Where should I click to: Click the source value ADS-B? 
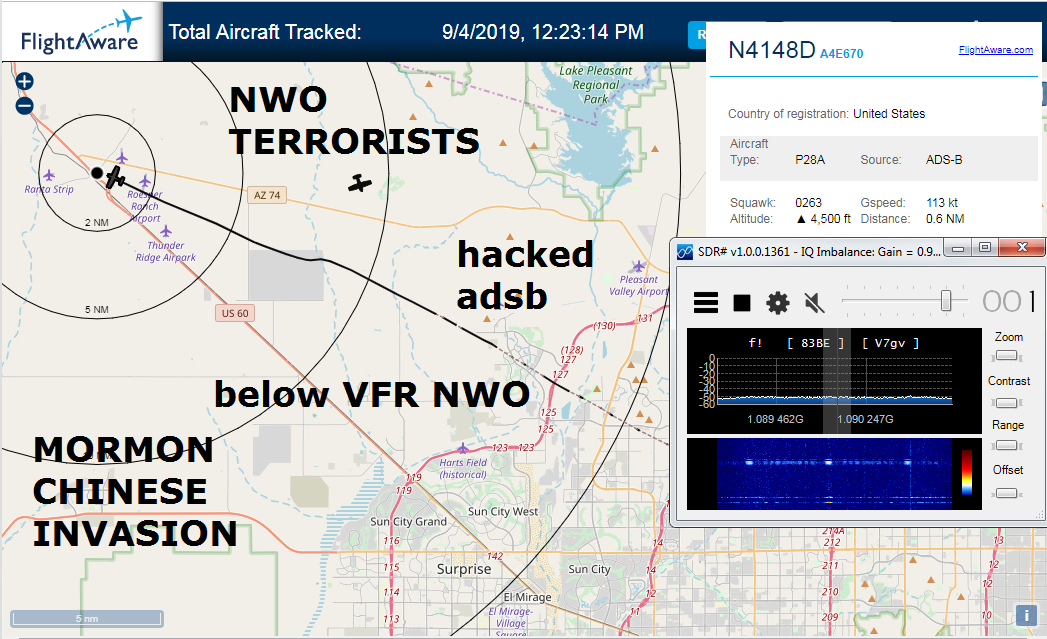(944, 160)
